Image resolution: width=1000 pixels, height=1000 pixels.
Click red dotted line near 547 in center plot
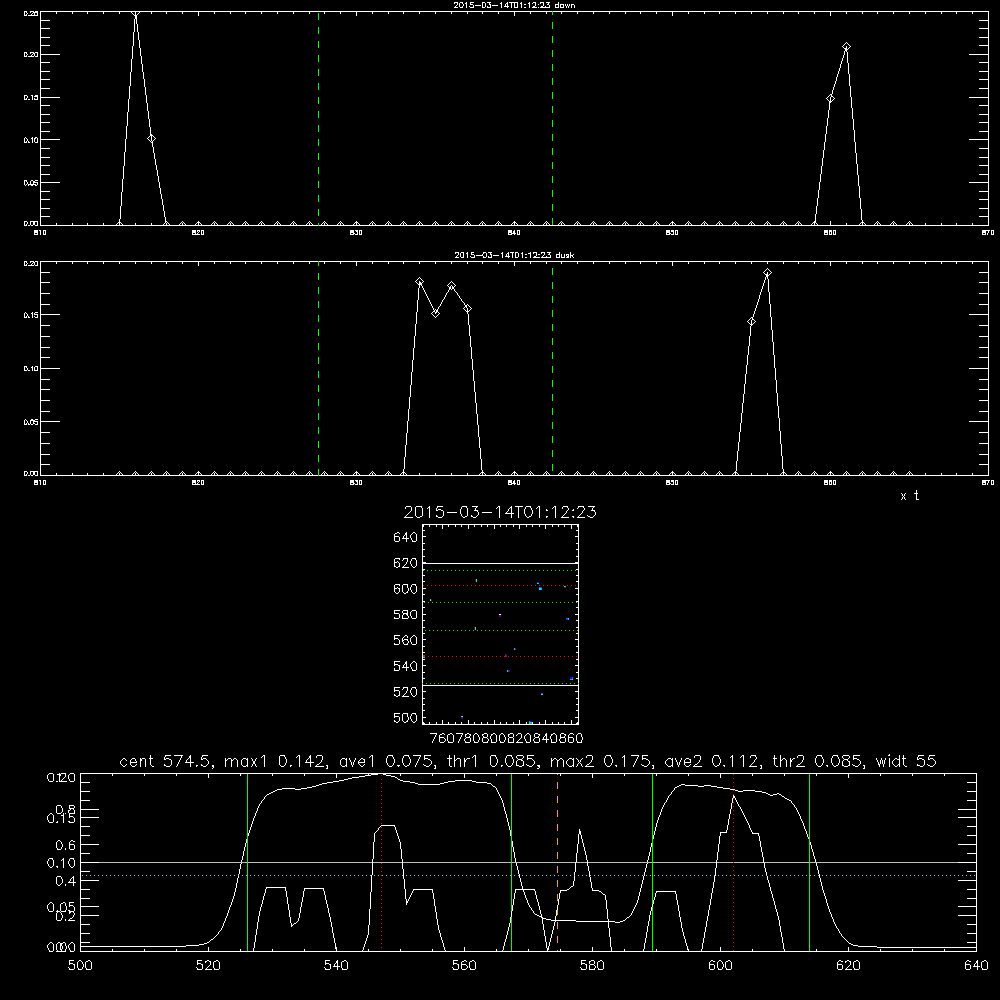(500, 656)
